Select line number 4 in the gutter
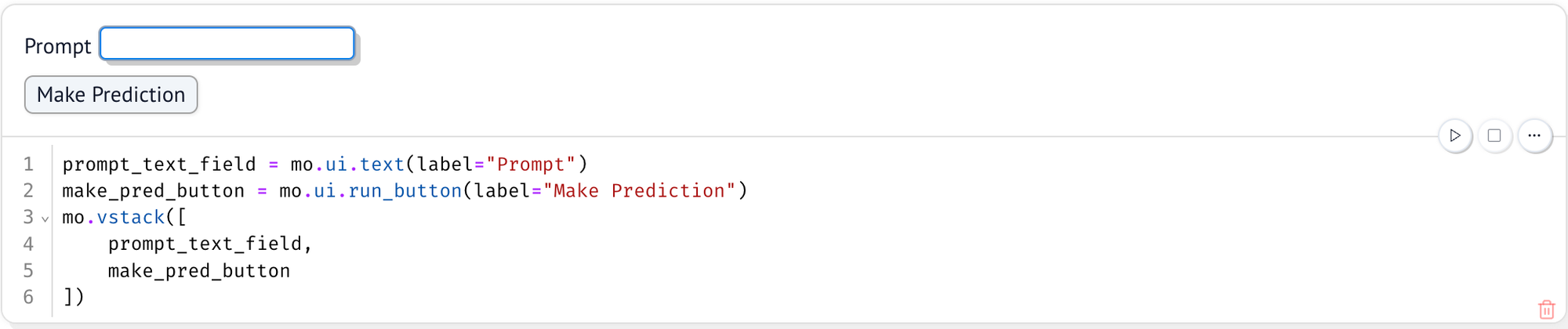The image size is (1568, 329). coord(28,244)
